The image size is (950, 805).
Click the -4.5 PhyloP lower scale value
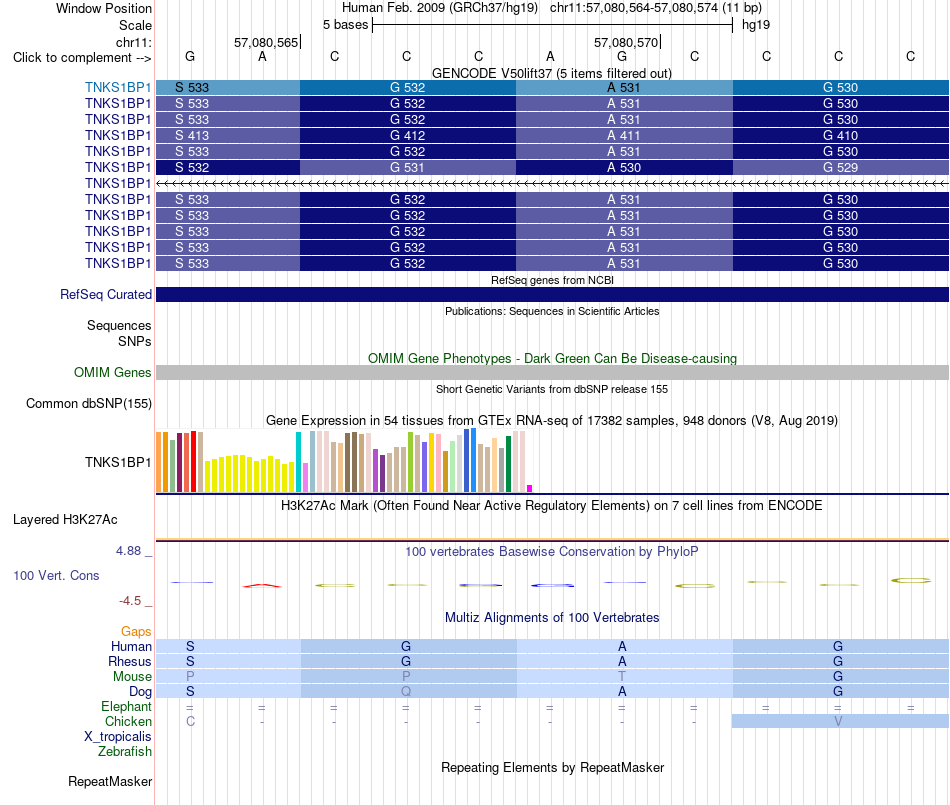click(x=130, y=601)
